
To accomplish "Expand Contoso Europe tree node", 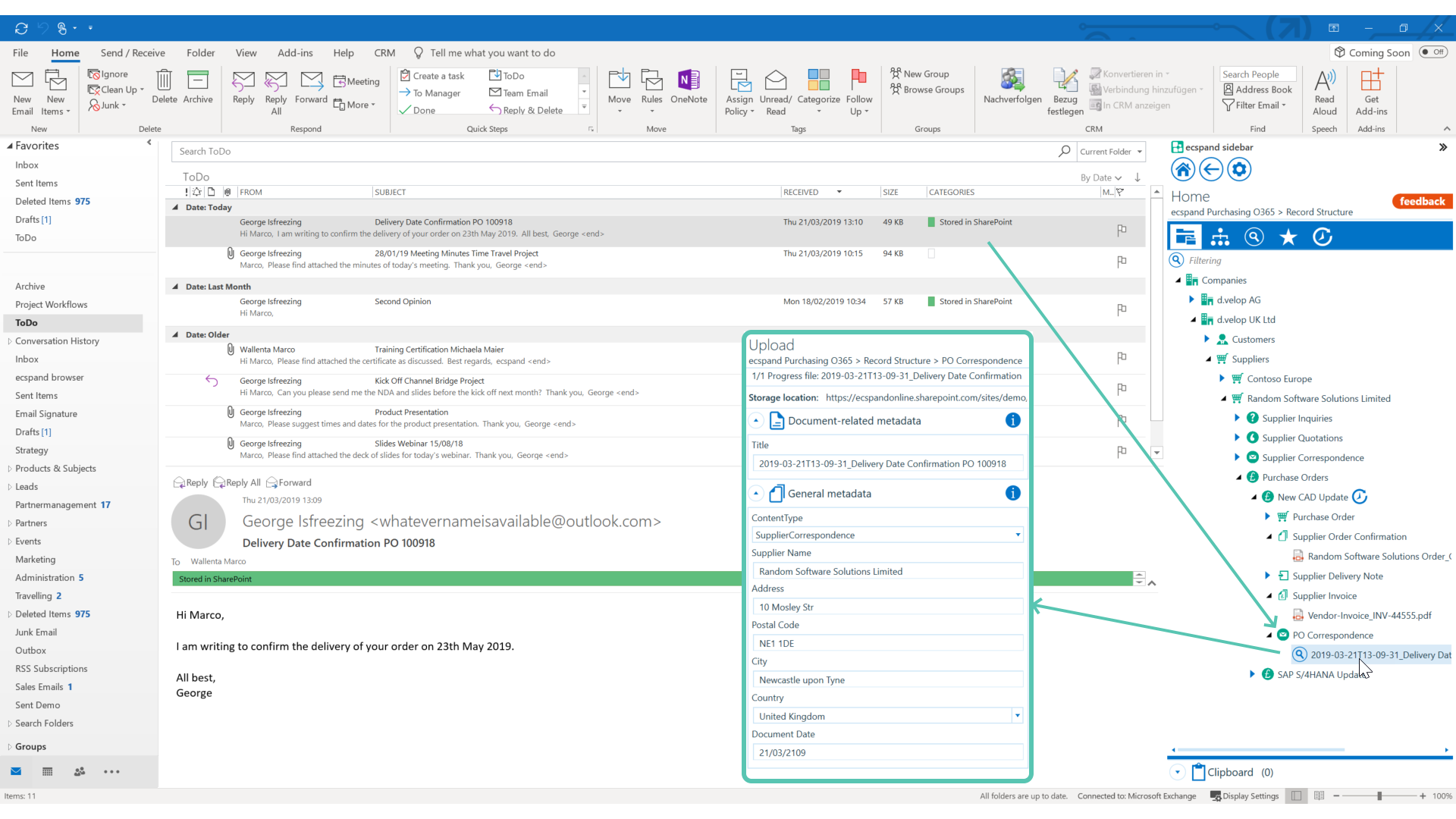I will tap(1222, 378).
